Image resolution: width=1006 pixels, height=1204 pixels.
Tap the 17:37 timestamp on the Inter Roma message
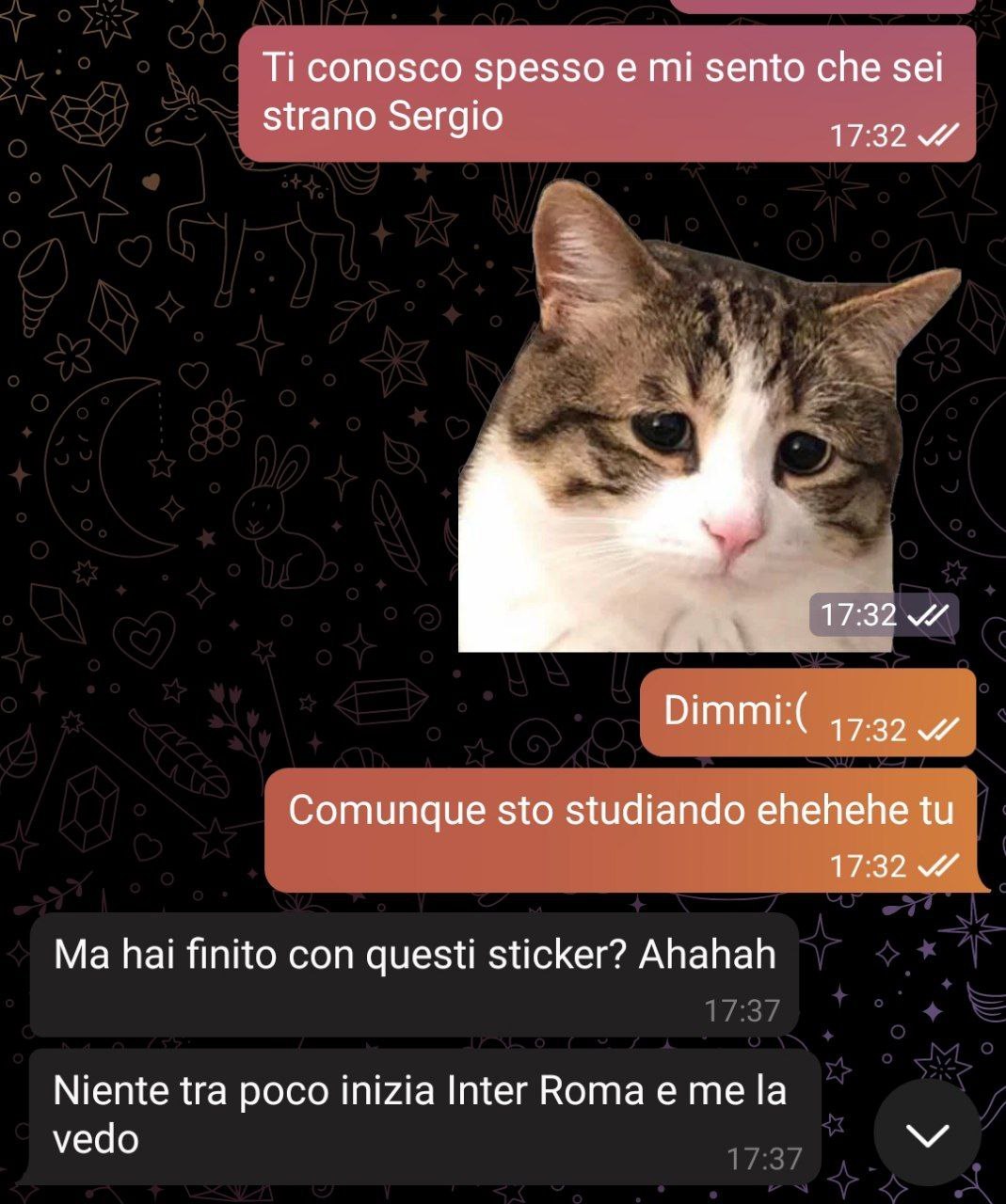[764, 1159]
